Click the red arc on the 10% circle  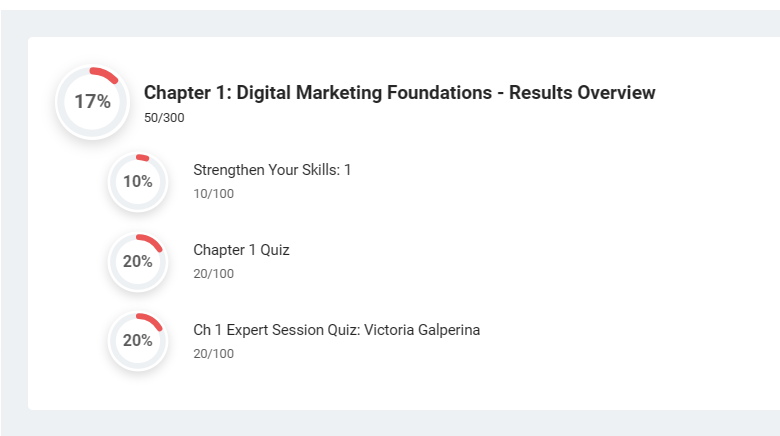pos(143,158)
